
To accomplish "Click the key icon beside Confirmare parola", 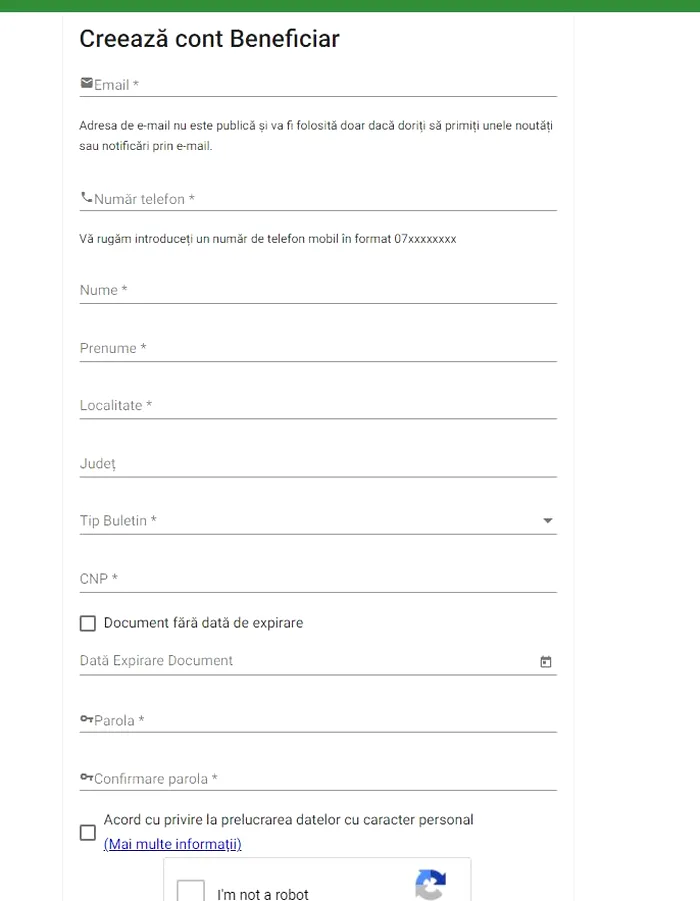I will (86, 778).
